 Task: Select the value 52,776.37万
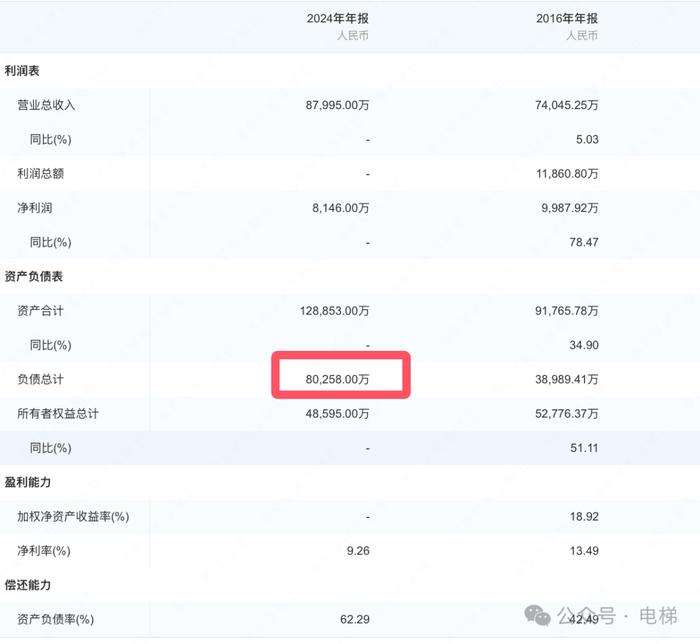pyautogui.click(x=567, y=414)
